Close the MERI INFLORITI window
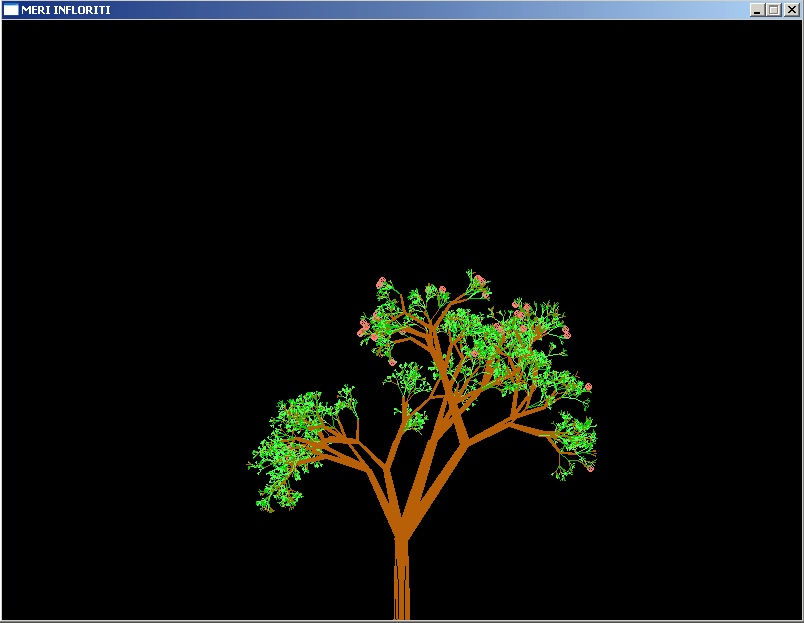Screen dimensions: 804x623 tap(792, 10)
